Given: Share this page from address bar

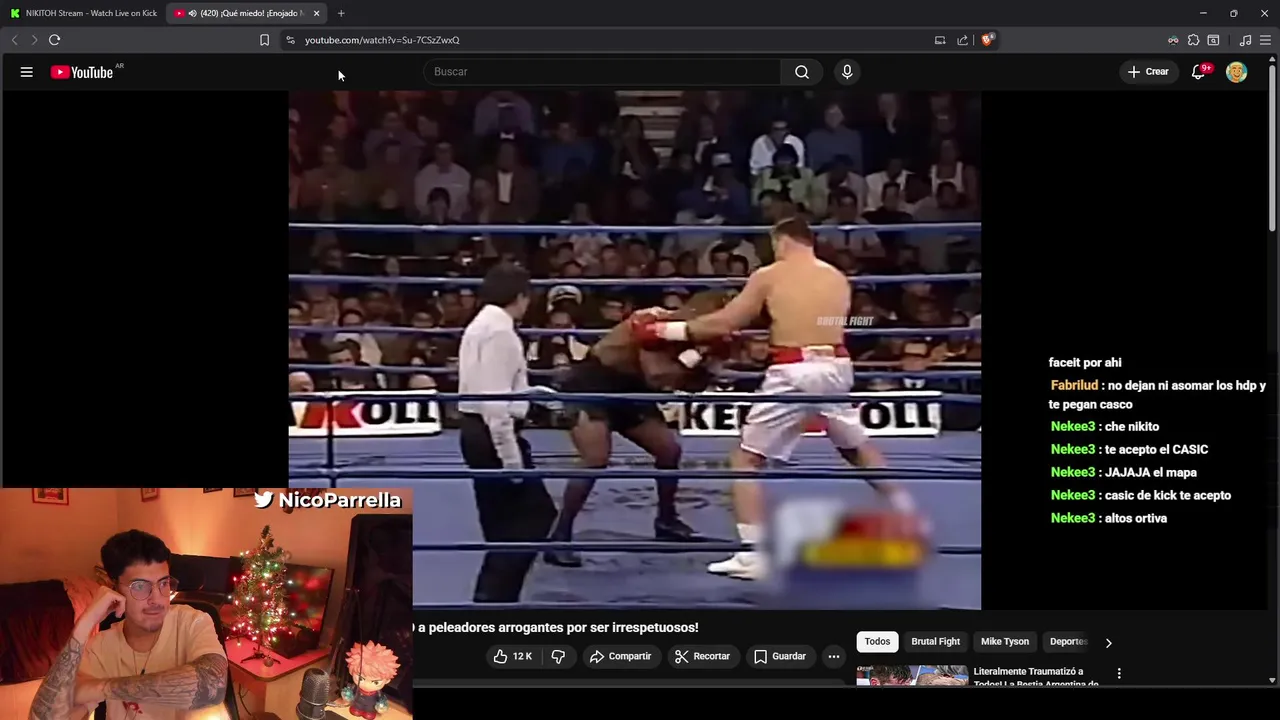Looking at the screenshot, I should [x=962, y=40].
